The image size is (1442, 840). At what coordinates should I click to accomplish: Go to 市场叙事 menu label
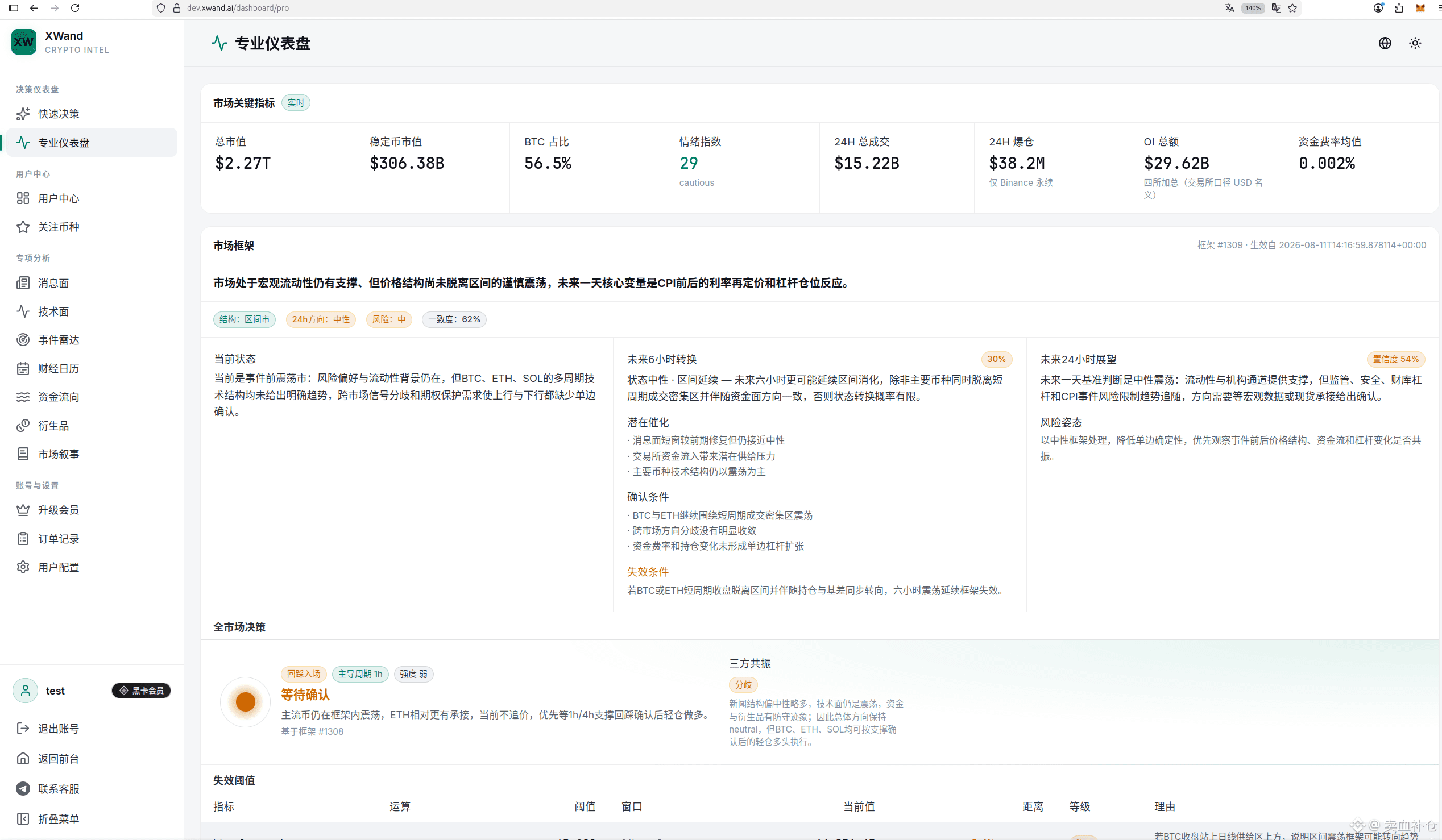pyautogui.click(x=59, y=454)
